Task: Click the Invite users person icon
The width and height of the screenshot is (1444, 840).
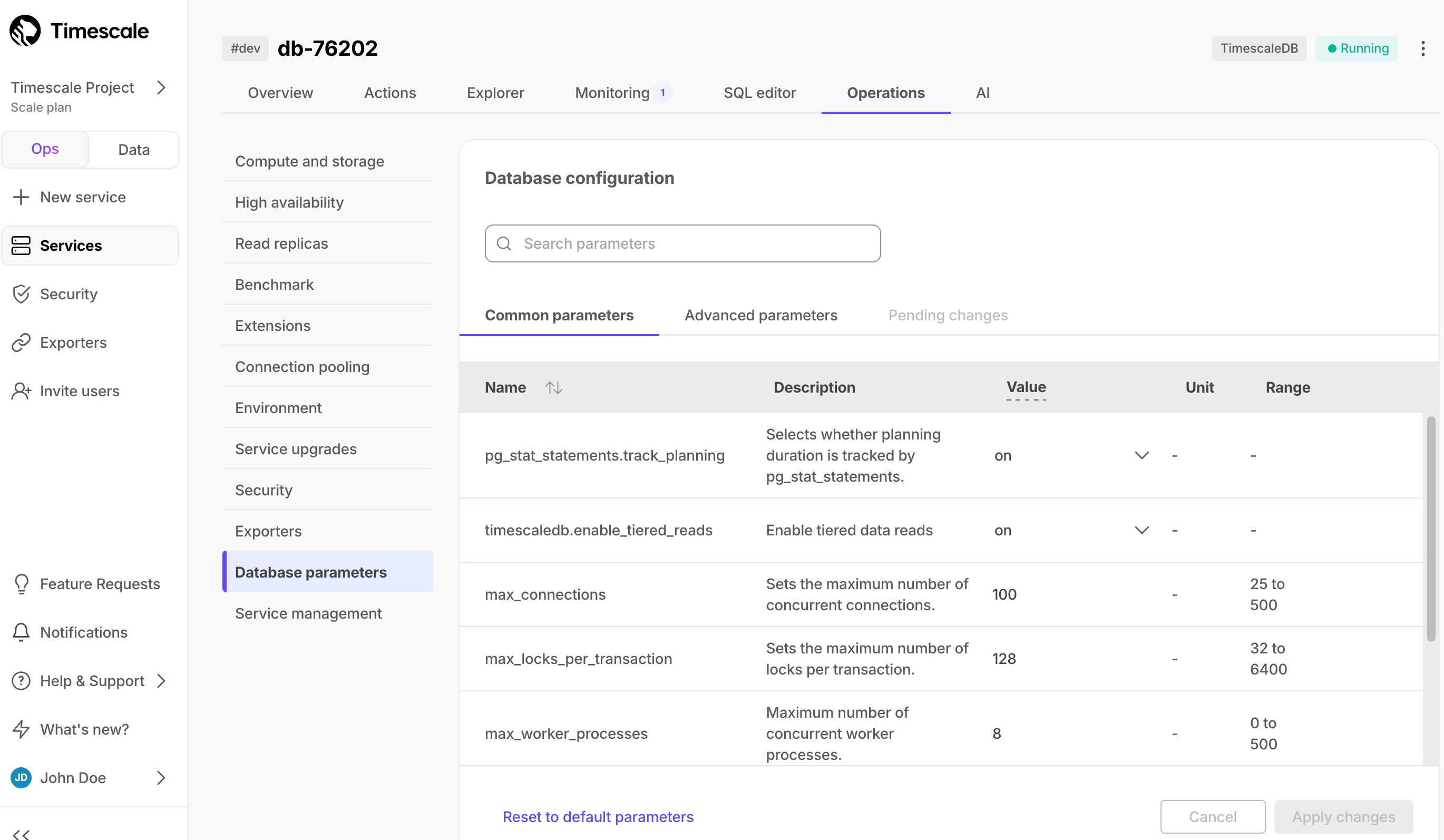Action: 21,391
